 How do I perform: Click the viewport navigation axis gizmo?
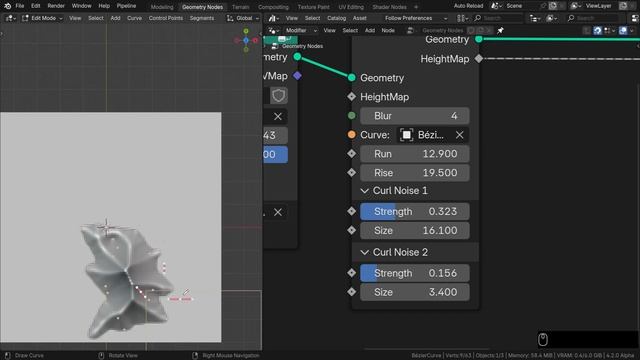[246, 40]
